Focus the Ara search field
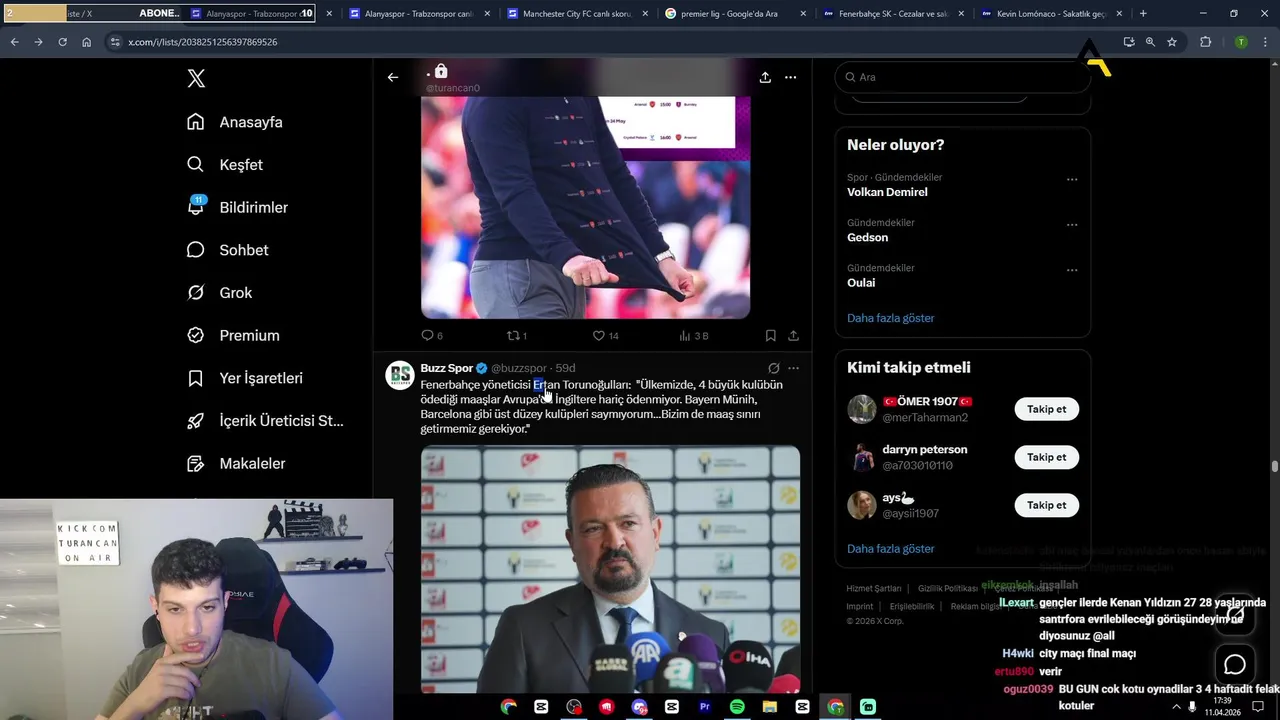The height and width of the screenshot is (720, 1280). pyautogui.click(x=962, y=77)
